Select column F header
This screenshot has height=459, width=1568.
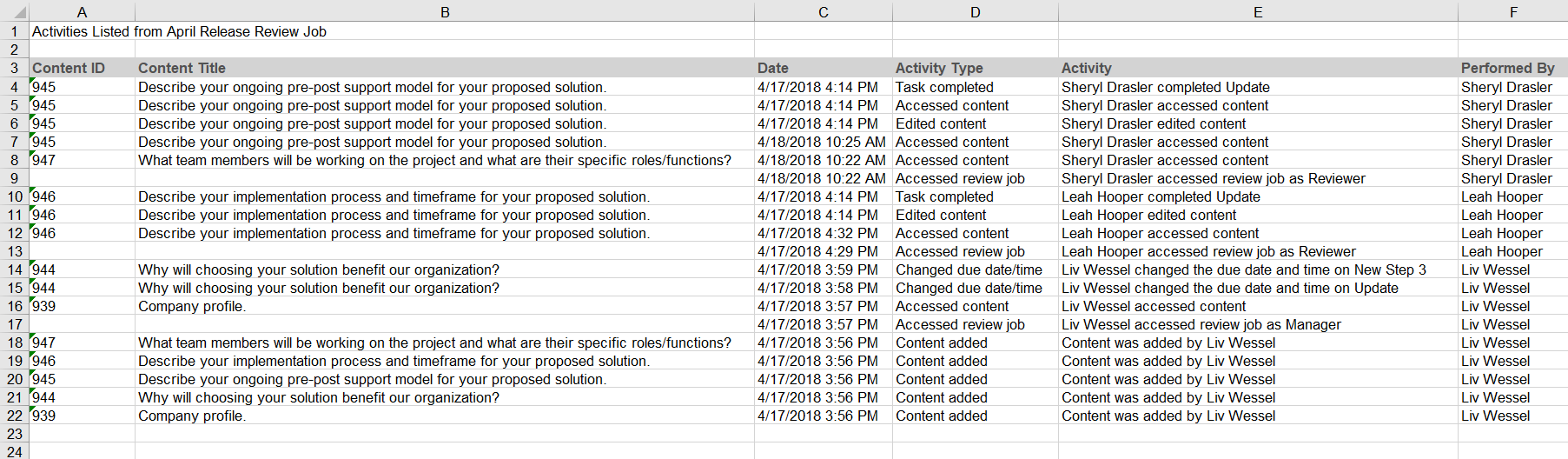tap(1513, 11)
